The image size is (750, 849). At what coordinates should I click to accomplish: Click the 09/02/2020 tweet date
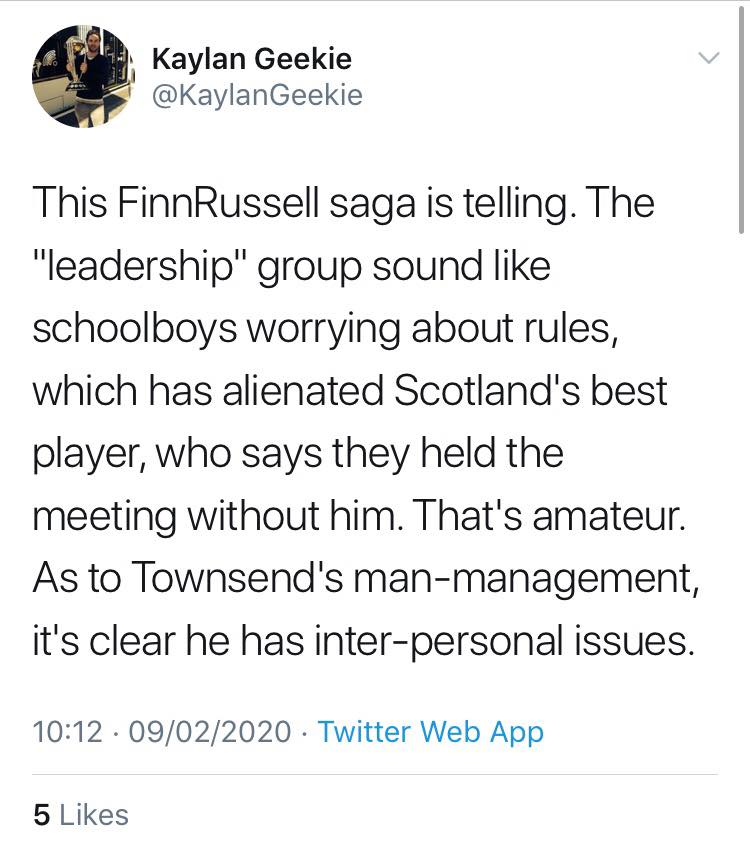(x=209, y=732)
